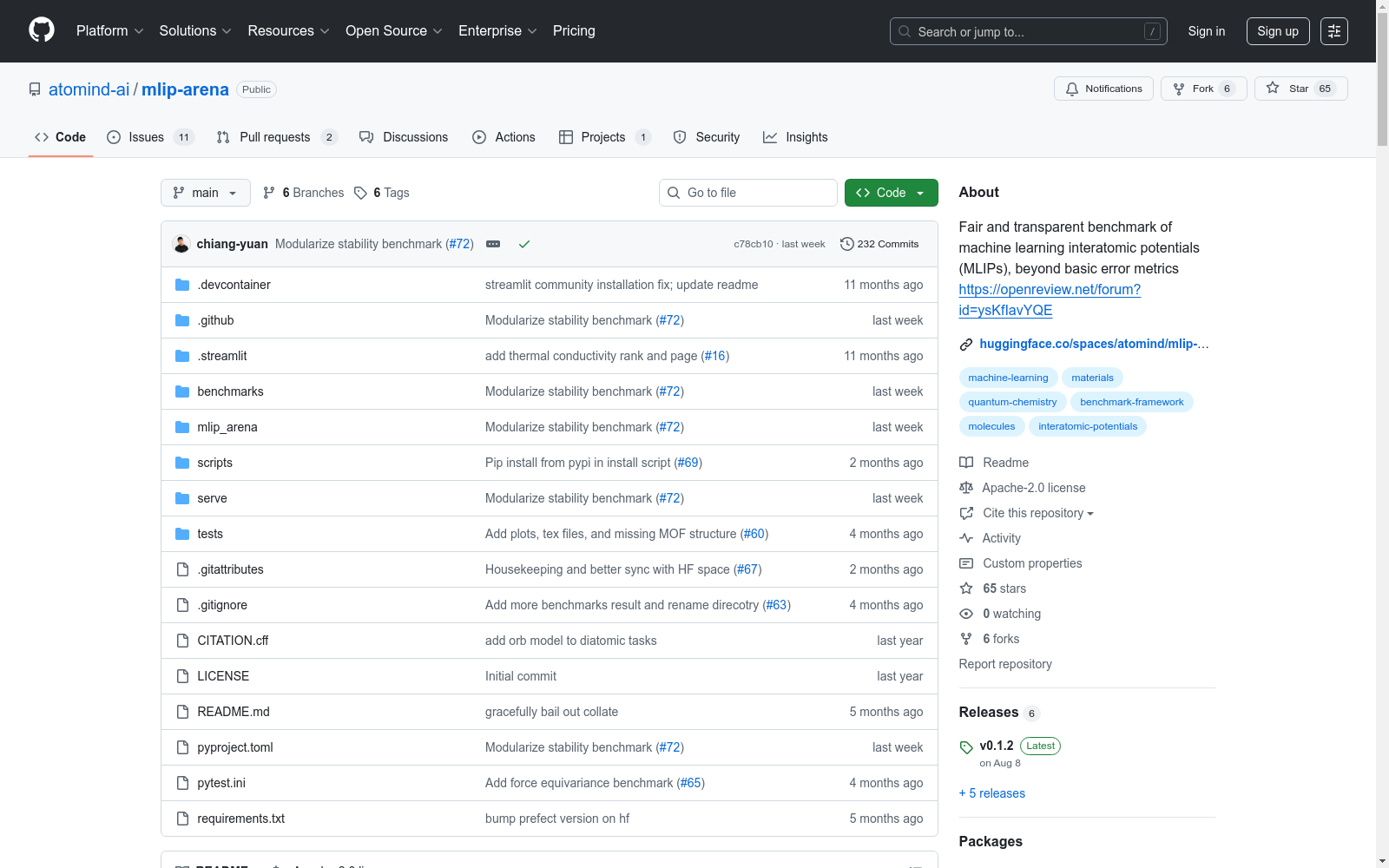
Task: Click the Notifications bell button
Action: [x=1103, y=89]
